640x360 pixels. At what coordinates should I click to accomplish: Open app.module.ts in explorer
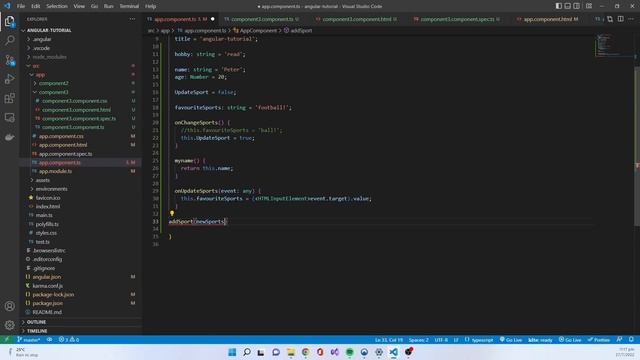(x=56, y=171)
